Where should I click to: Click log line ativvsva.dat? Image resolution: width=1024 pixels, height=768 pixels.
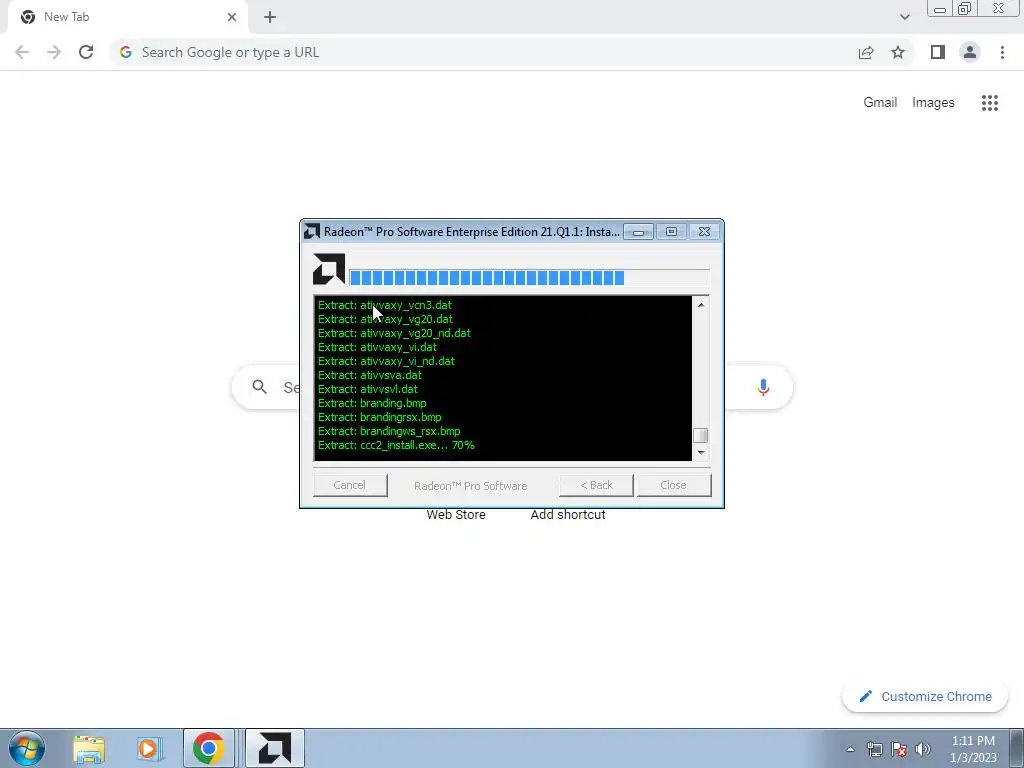pos(370,375)
